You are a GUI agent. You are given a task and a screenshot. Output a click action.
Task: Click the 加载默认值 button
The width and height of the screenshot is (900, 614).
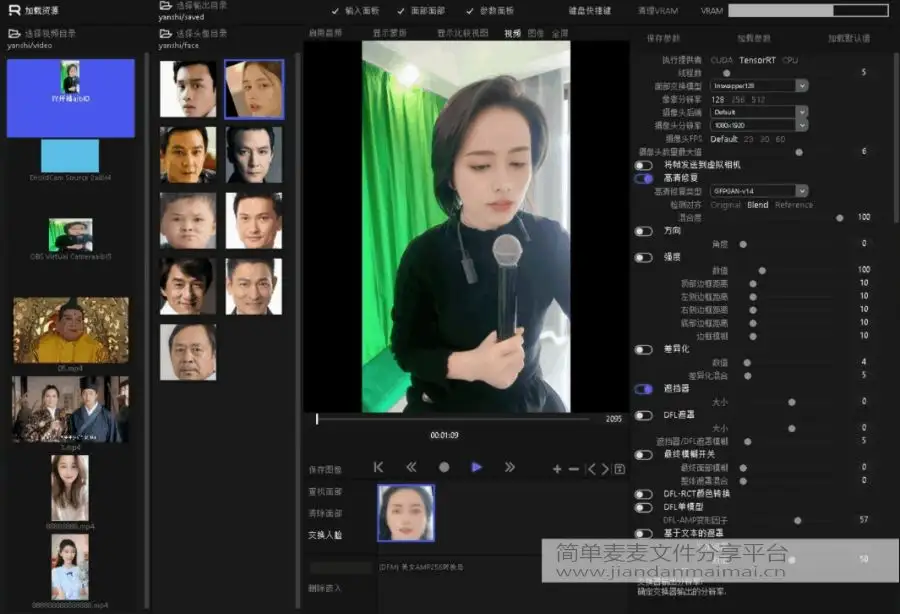click(848, 38)
